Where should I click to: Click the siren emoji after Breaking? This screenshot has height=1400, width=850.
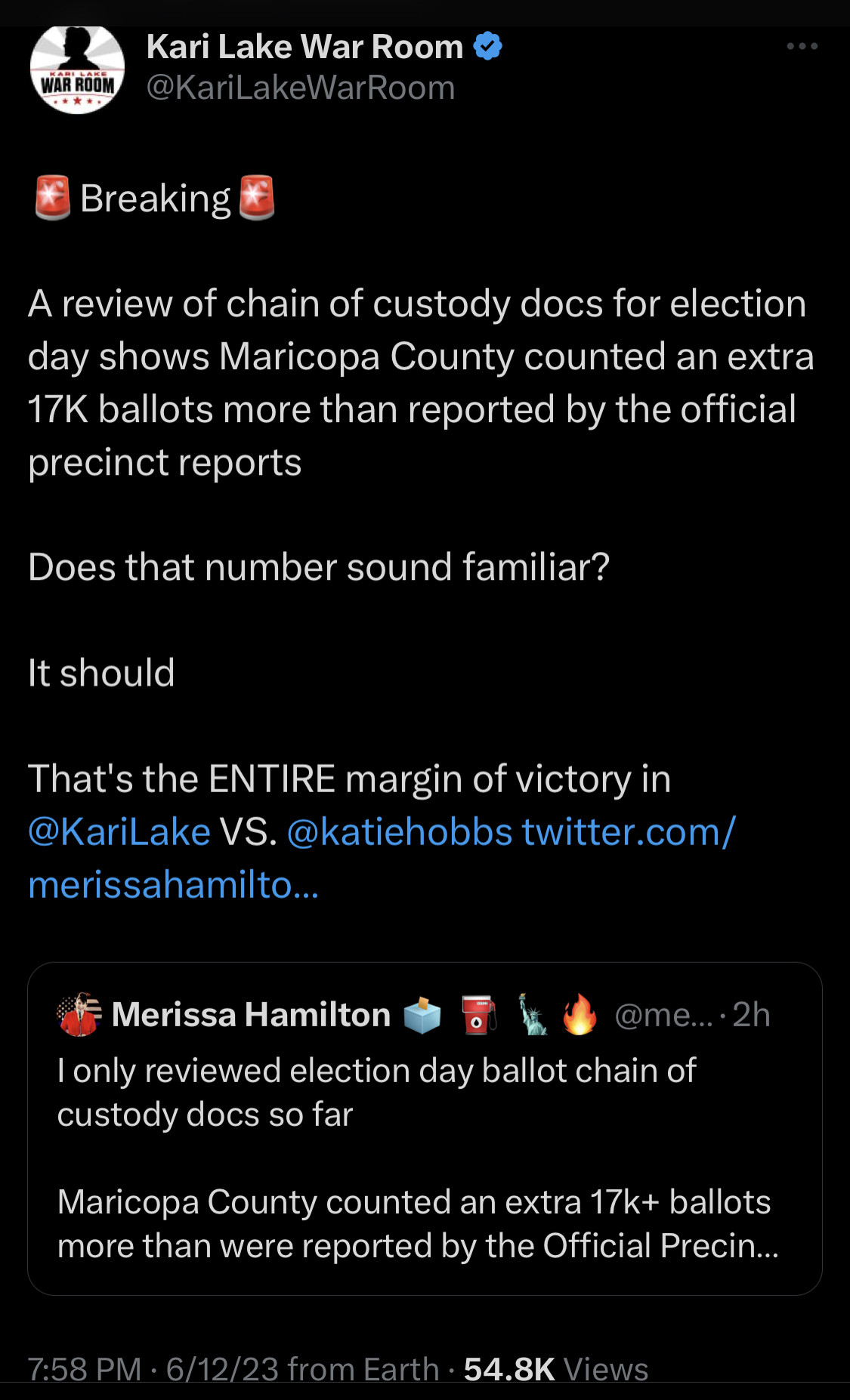tap(256, 198)
